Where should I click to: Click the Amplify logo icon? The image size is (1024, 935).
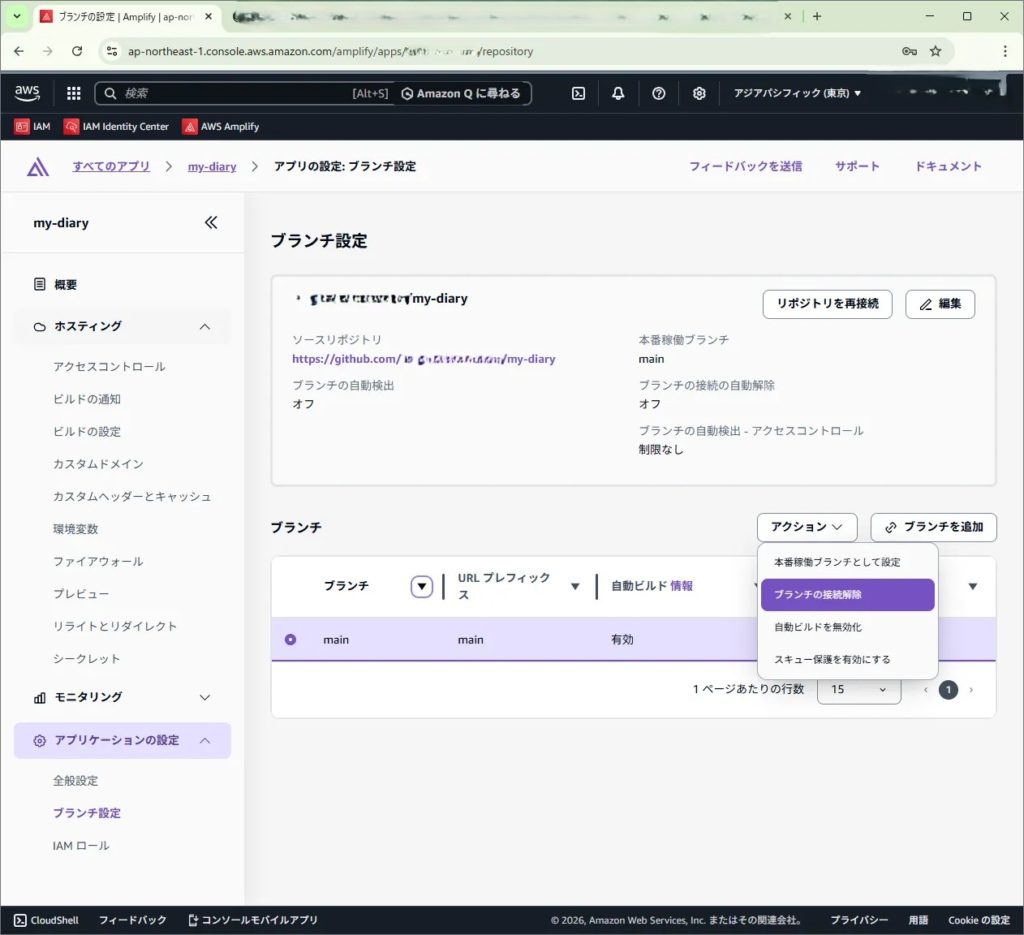(x=38, y=167)
